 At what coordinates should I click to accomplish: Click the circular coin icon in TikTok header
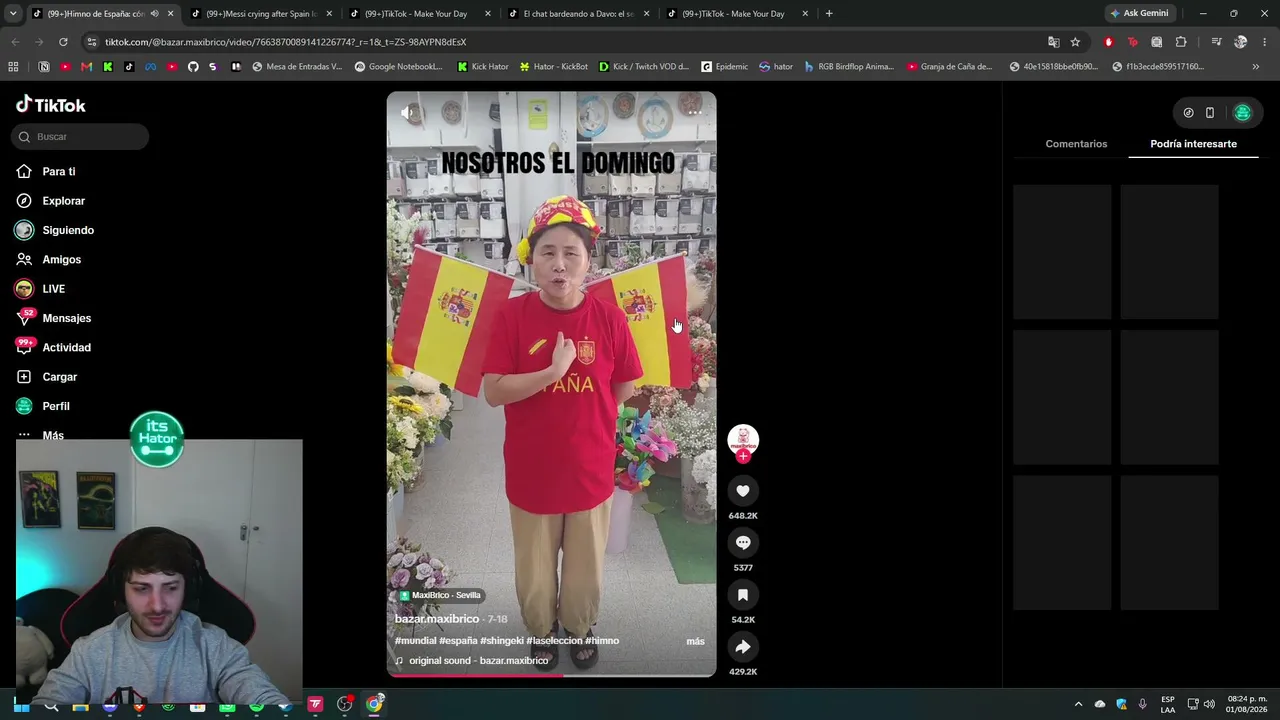coord(1188,113)
